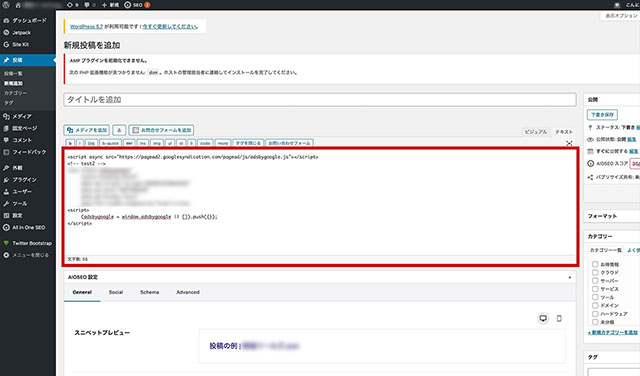Screen dimensions: 640x376
Task: Open タグ submenu under Posts
Action: tap(9, 103)
